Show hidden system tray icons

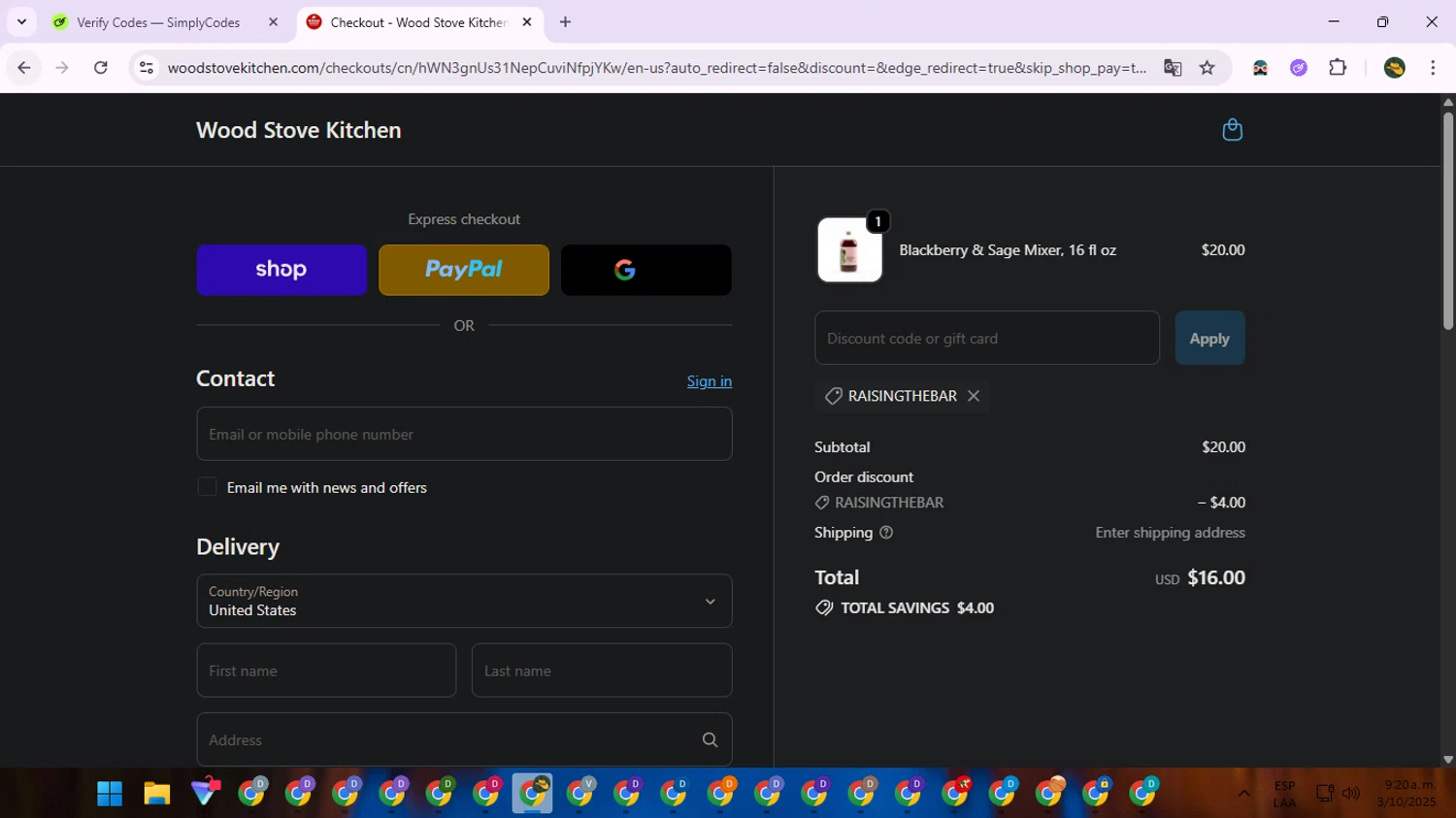pyautogui.click(x=1243, y=794)
